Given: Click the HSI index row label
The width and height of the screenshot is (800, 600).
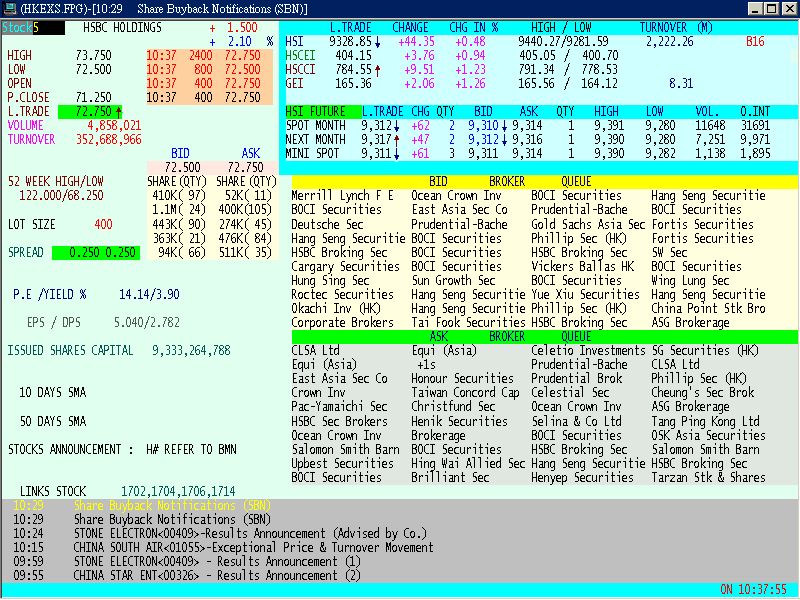Looking at the screenshot, I should (294, 42).
